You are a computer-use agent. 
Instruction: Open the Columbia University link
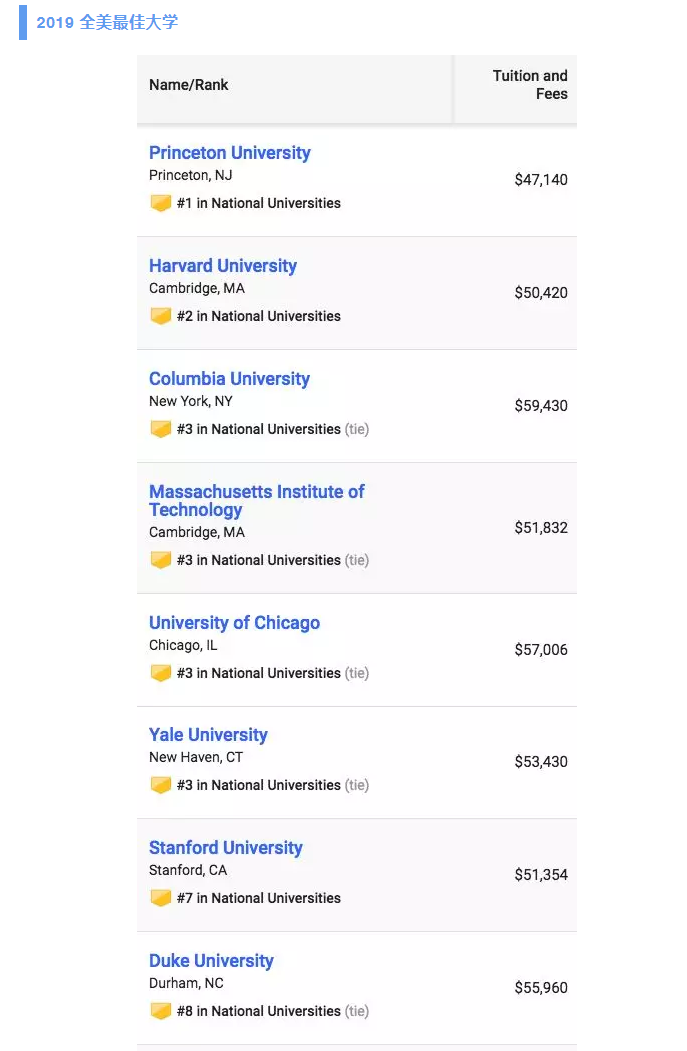(x=229, y=379)
